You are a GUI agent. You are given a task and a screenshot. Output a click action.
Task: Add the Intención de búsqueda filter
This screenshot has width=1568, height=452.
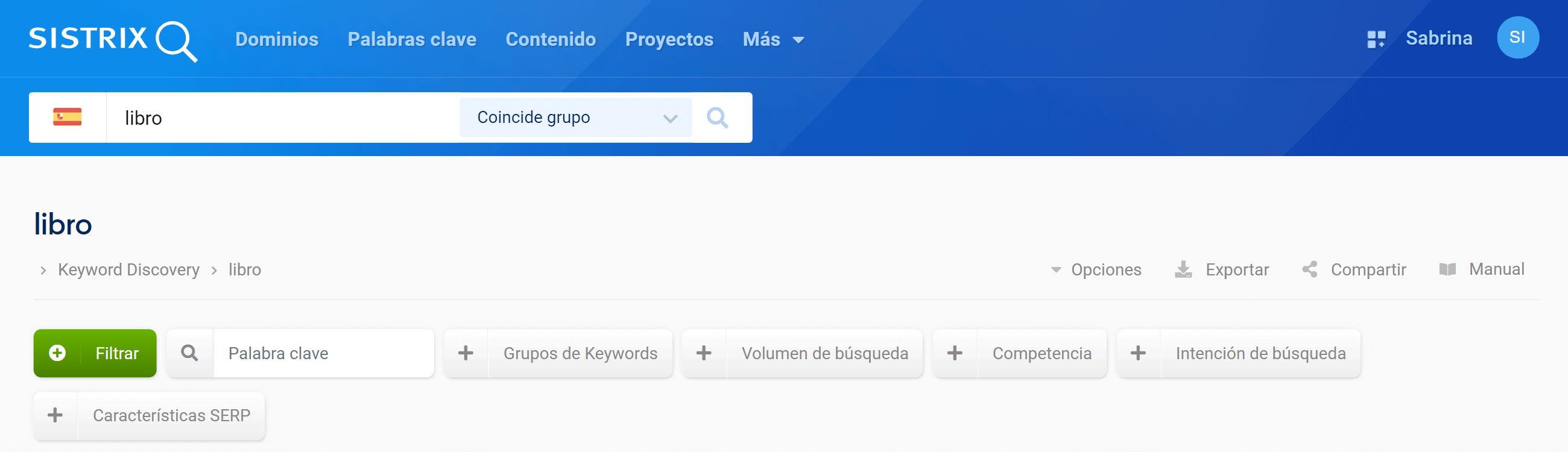click(1238, 353)
